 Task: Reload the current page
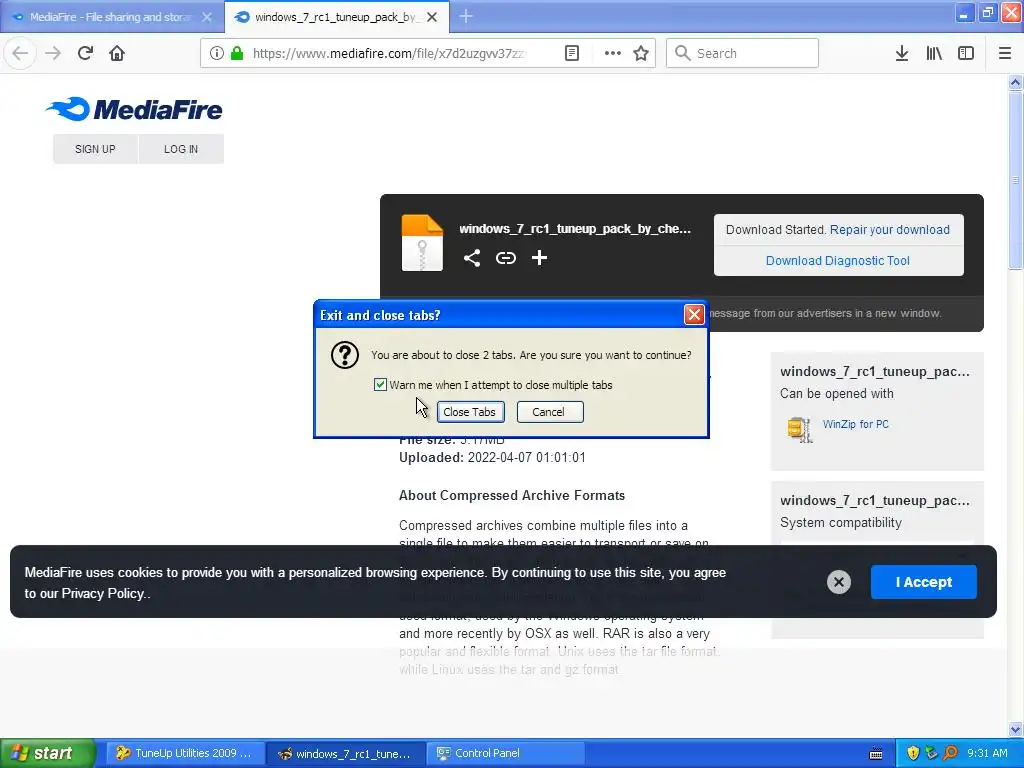[x=86, y=54]
